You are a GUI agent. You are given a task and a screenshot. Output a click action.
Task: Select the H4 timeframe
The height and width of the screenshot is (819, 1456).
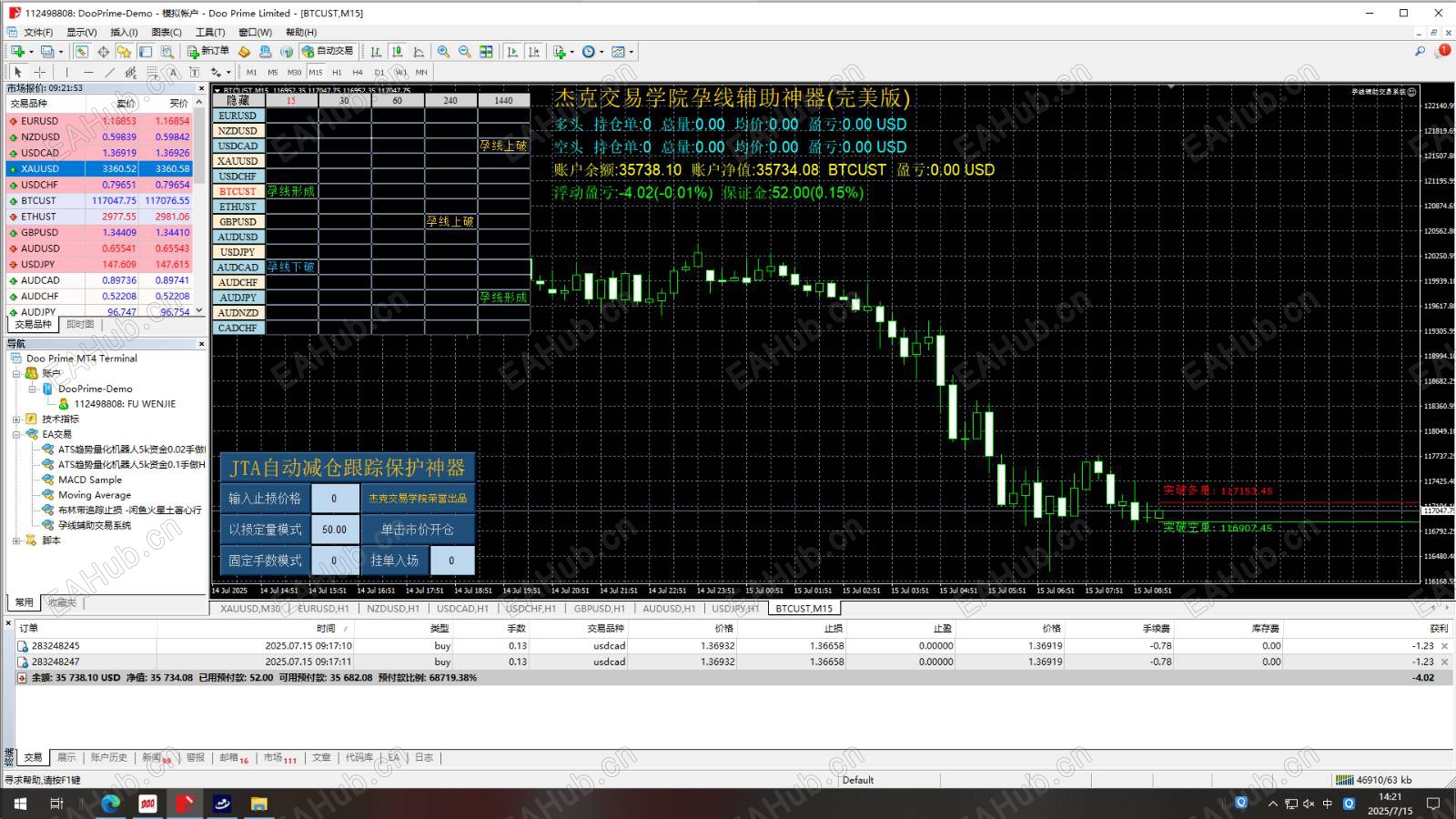click(358, 72)
